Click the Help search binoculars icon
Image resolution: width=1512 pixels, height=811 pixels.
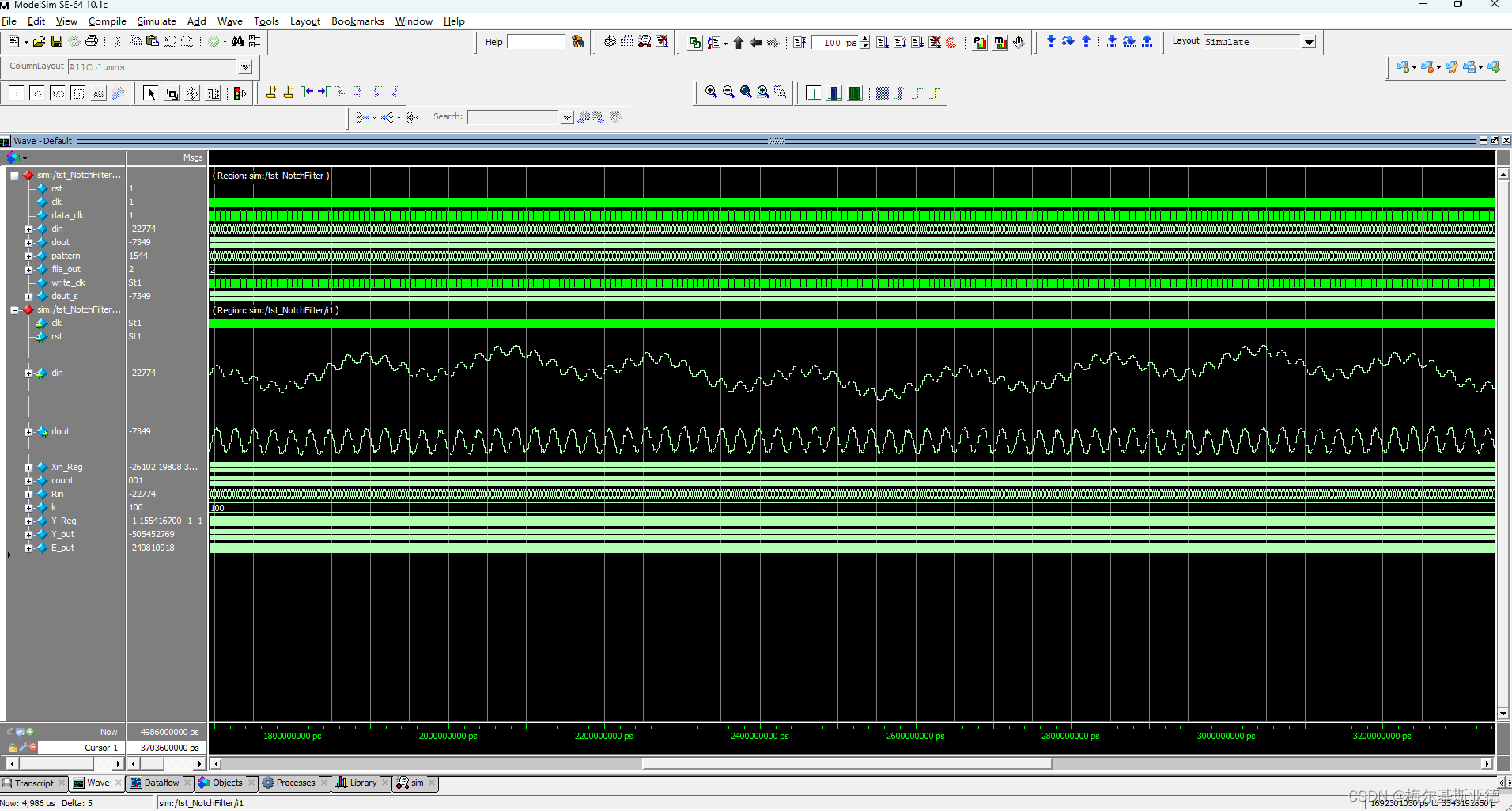coord(578,42)
